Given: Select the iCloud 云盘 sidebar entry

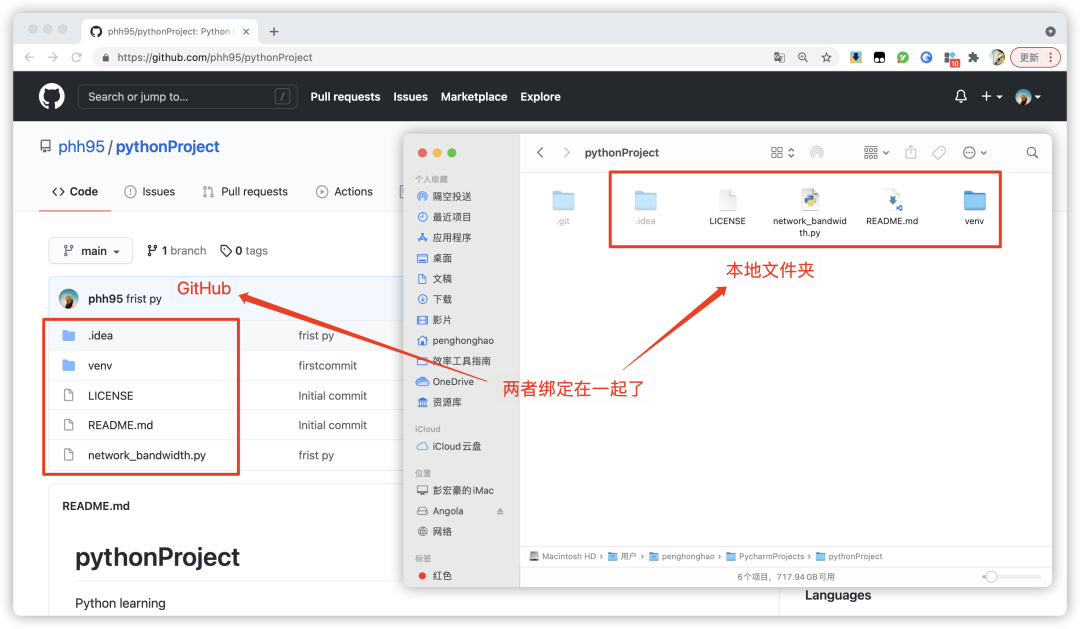Looking at the screenshot, I should pyautogui.click(x=458, y=446).
